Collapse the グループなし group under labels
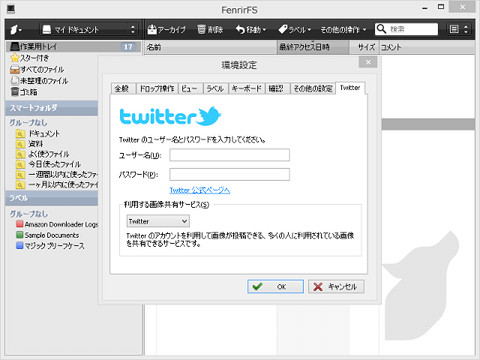The image size is (480, 360). [x=28, y=214]
